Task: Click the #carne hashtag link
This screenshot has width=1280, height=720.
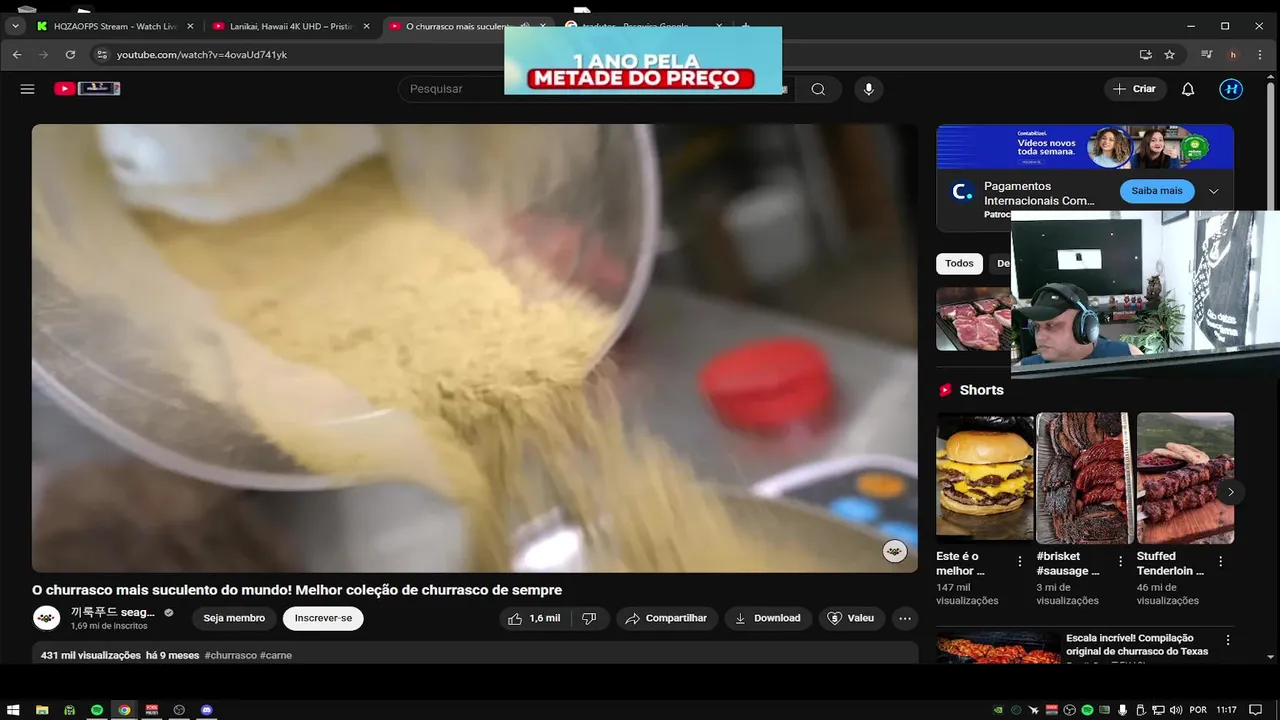Action: point(276,655)
